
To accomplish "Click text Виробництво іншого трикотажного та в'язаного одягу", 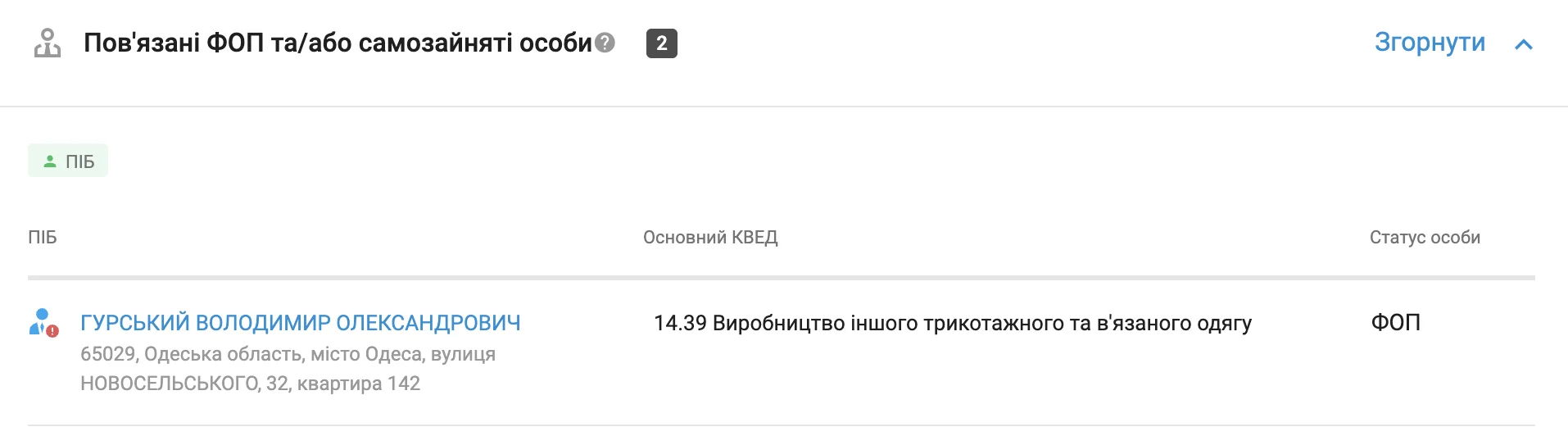I will 981,323.
